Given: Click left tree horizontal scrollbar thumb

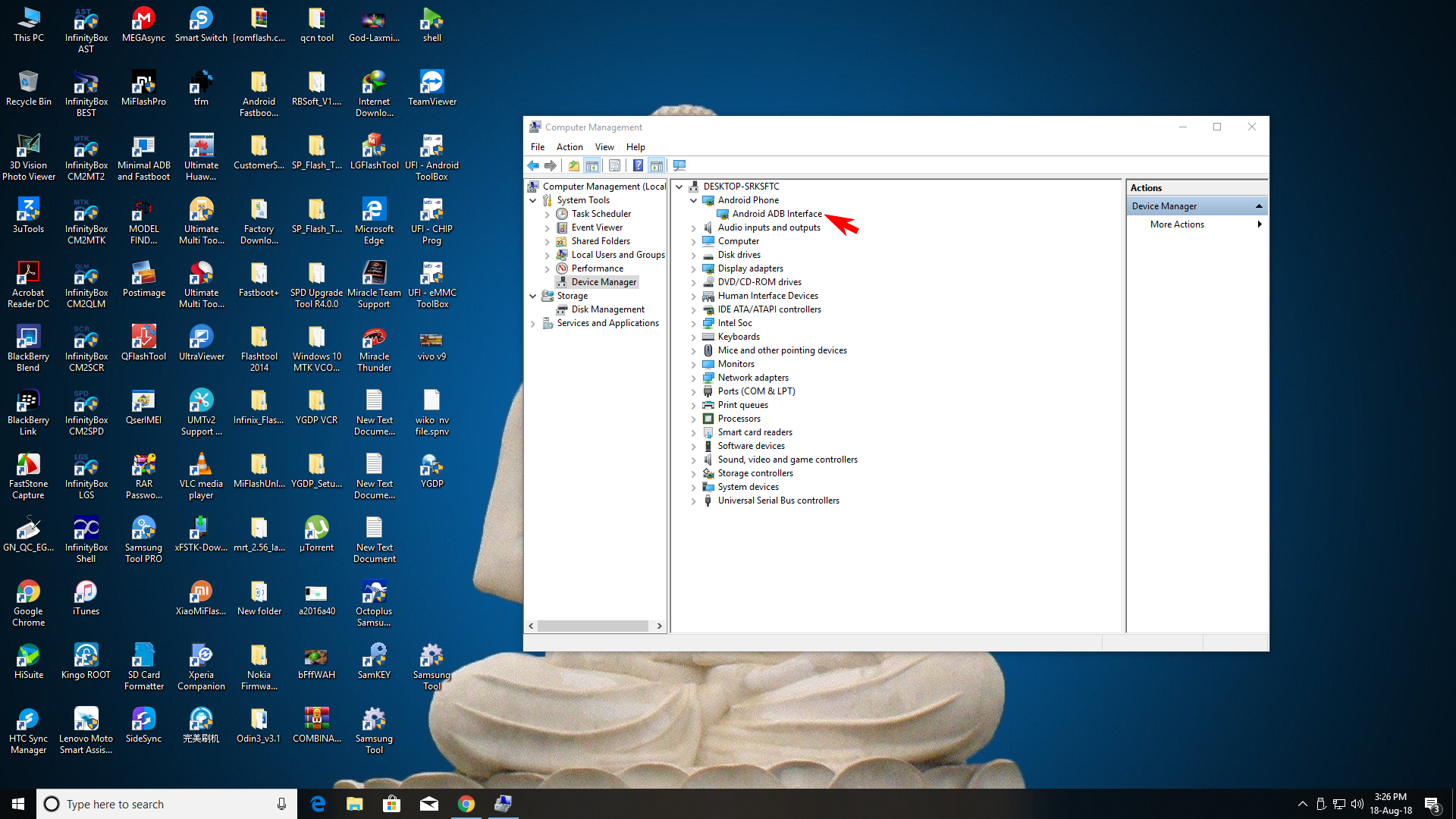Looking at the screenshot, I should click(x=593, y=626).
